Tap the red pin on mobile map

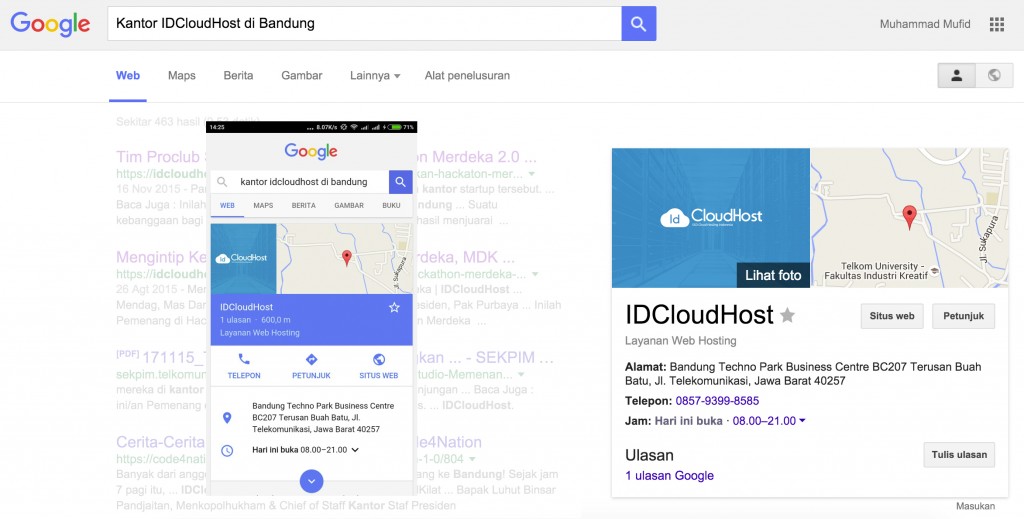[347, 258]
